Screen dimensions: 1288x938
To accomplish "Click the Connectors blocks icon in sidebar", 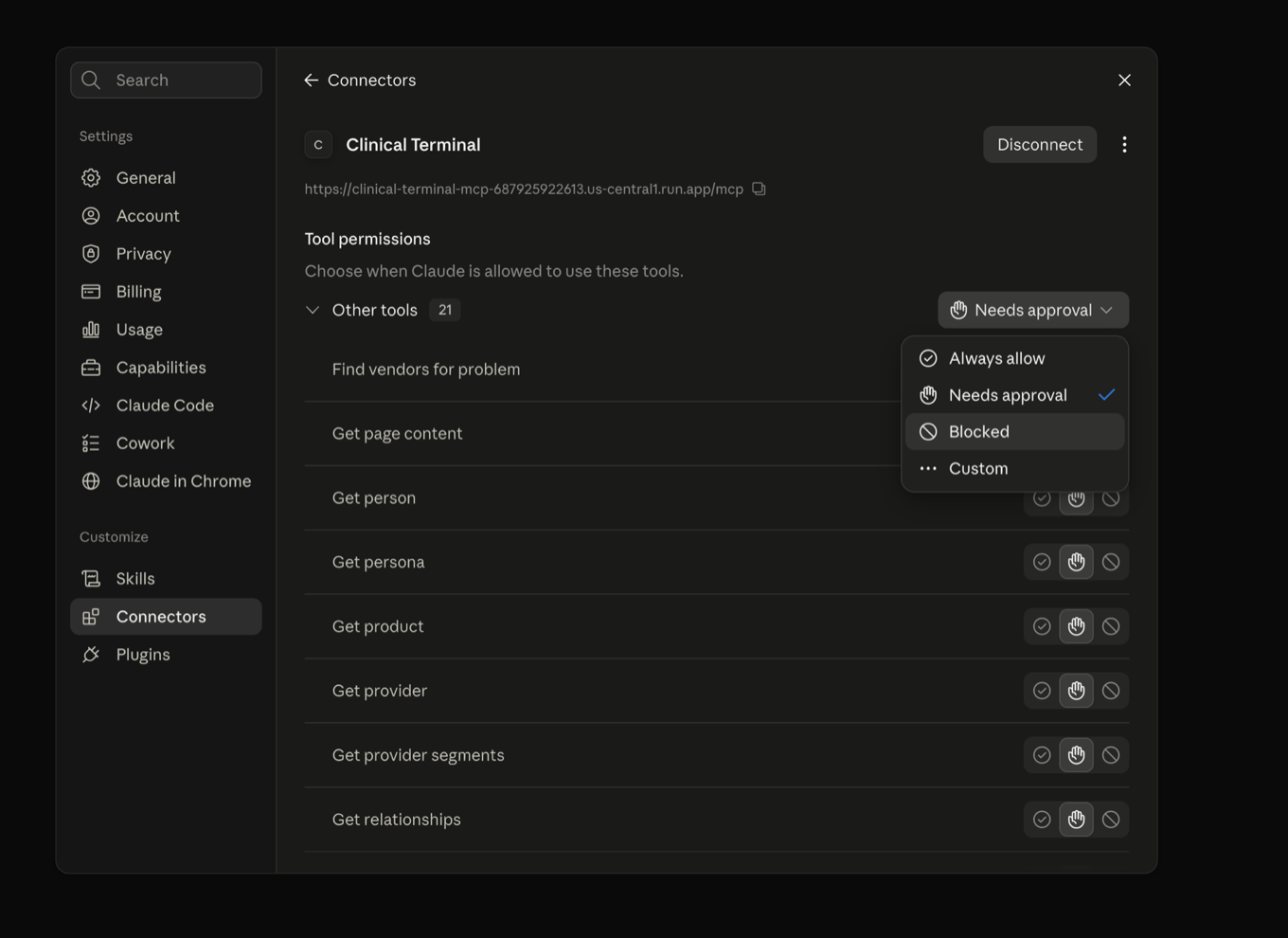I will coord(91,616).
